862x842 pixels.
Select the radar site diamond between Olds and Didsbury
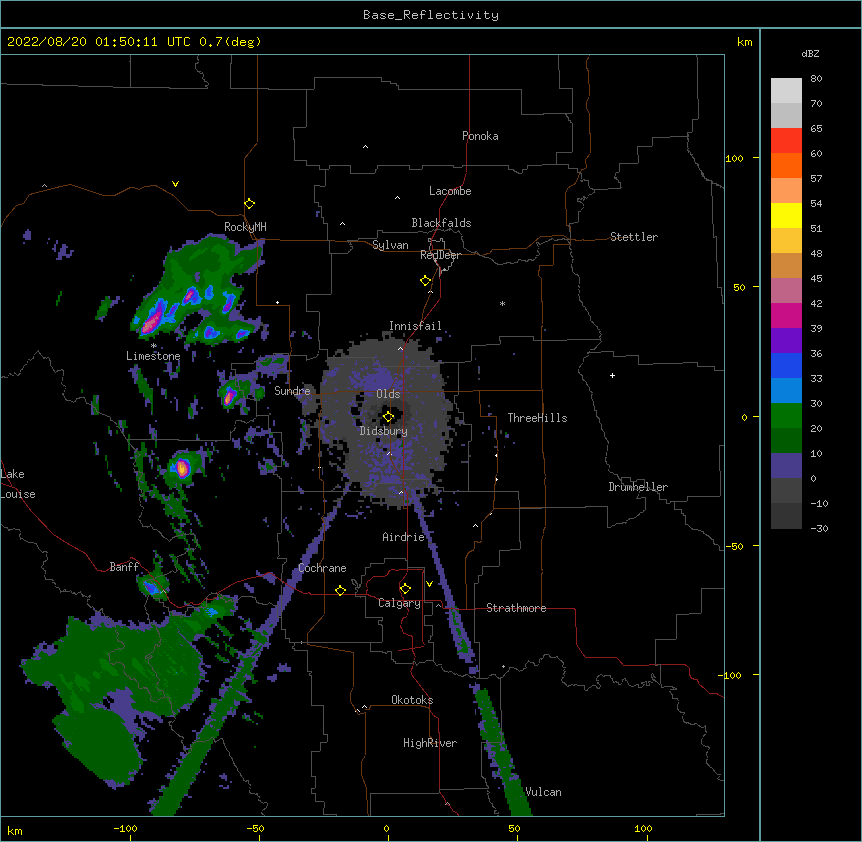(x=388, y=417)
